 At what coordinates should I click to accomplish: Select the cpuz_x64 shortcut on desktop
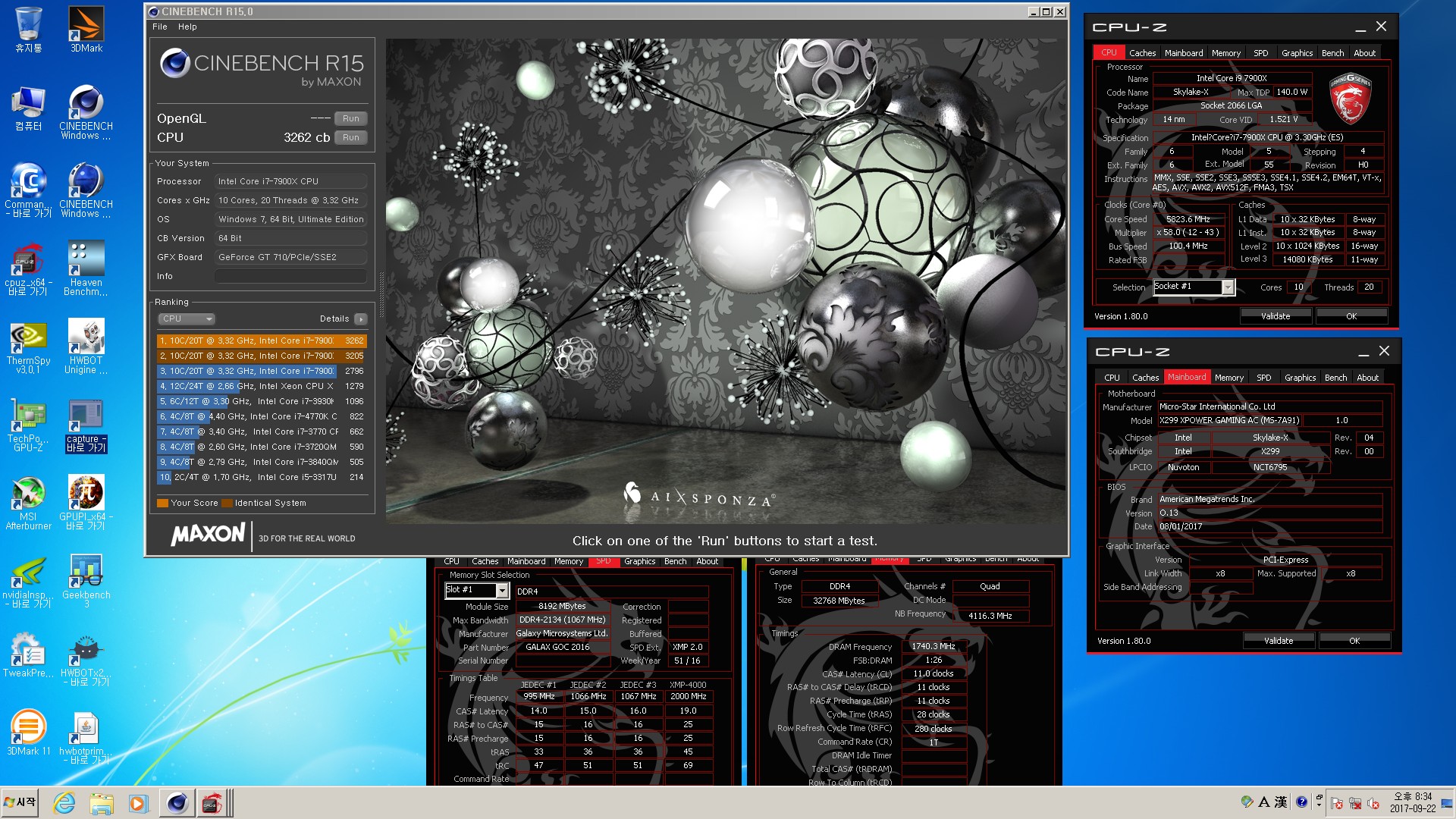pos(29,268)
